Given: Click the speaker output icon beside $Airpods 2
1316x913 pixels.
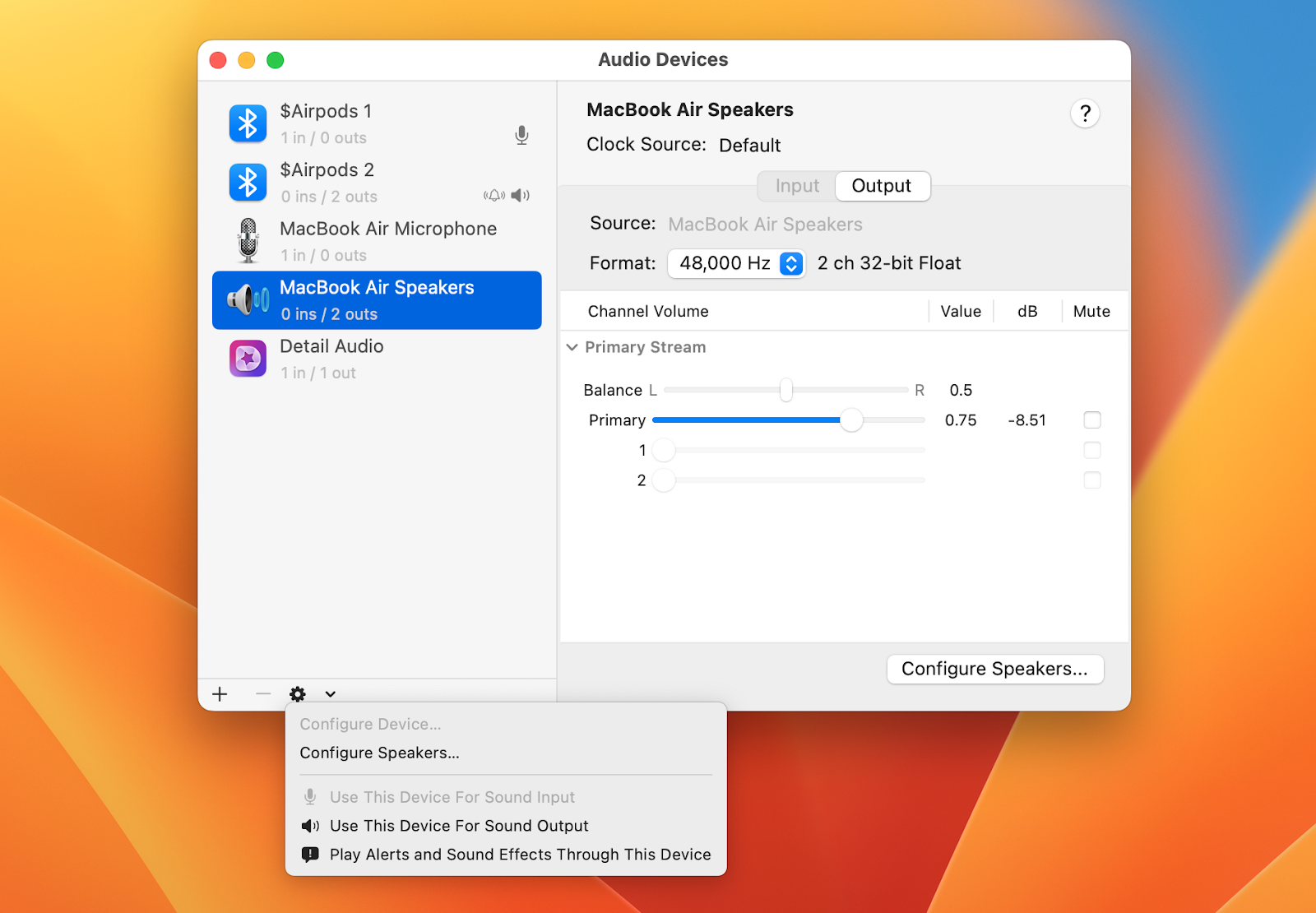Looking at the screenshot, I should [519, 196].
